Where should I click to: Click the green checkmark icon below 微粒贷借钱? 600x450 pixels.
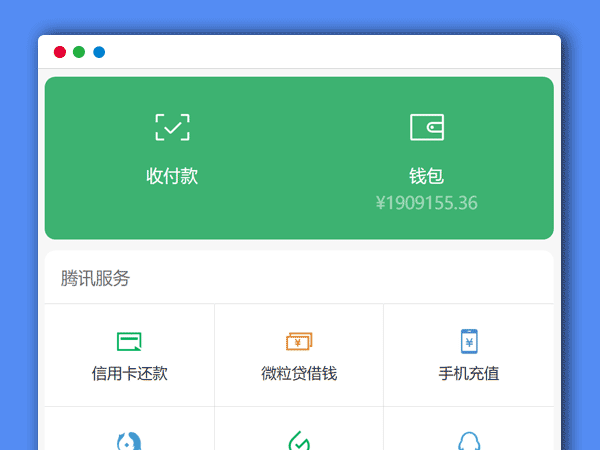299,441
